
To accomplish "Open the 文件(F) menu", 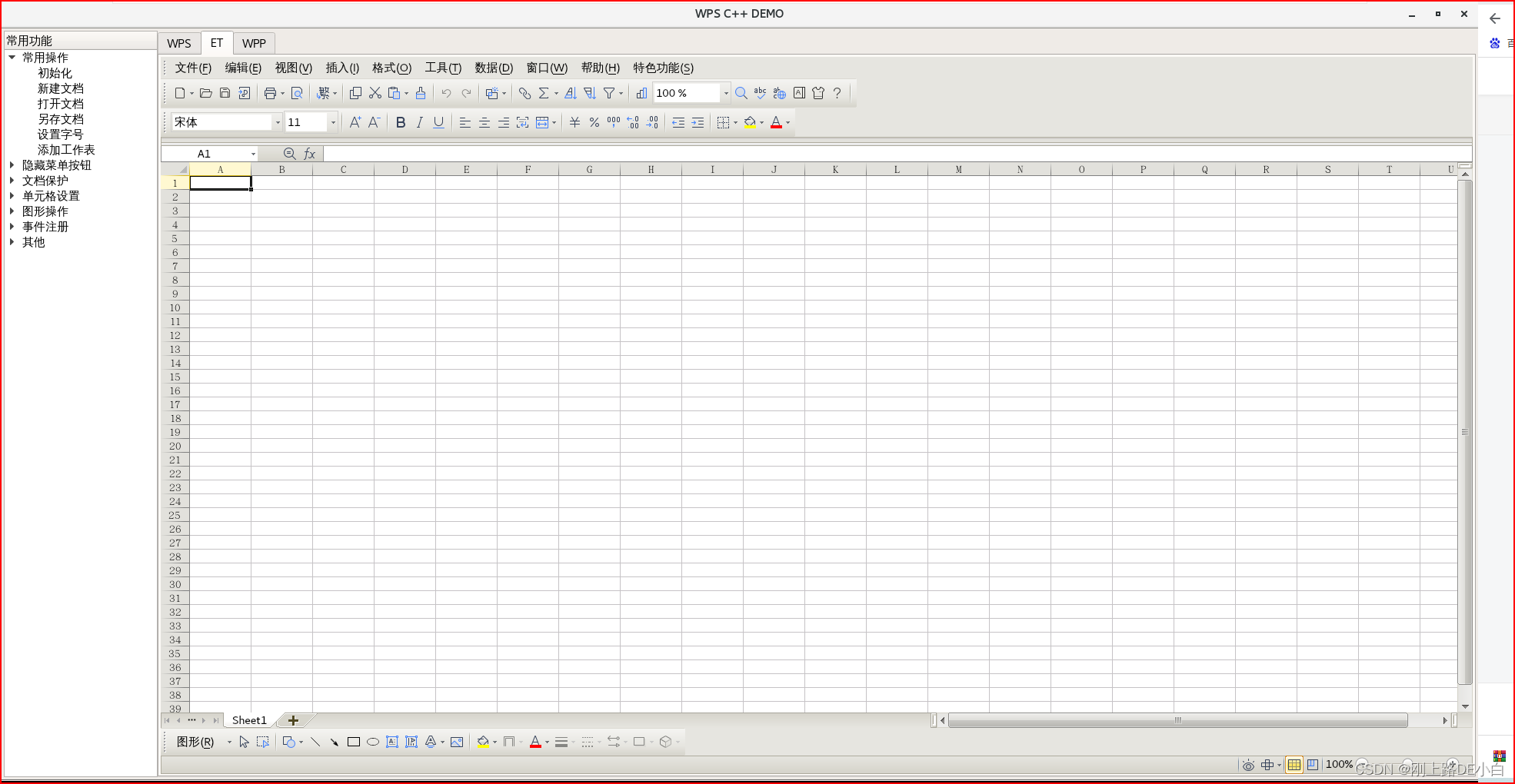I will click(193, 68).
